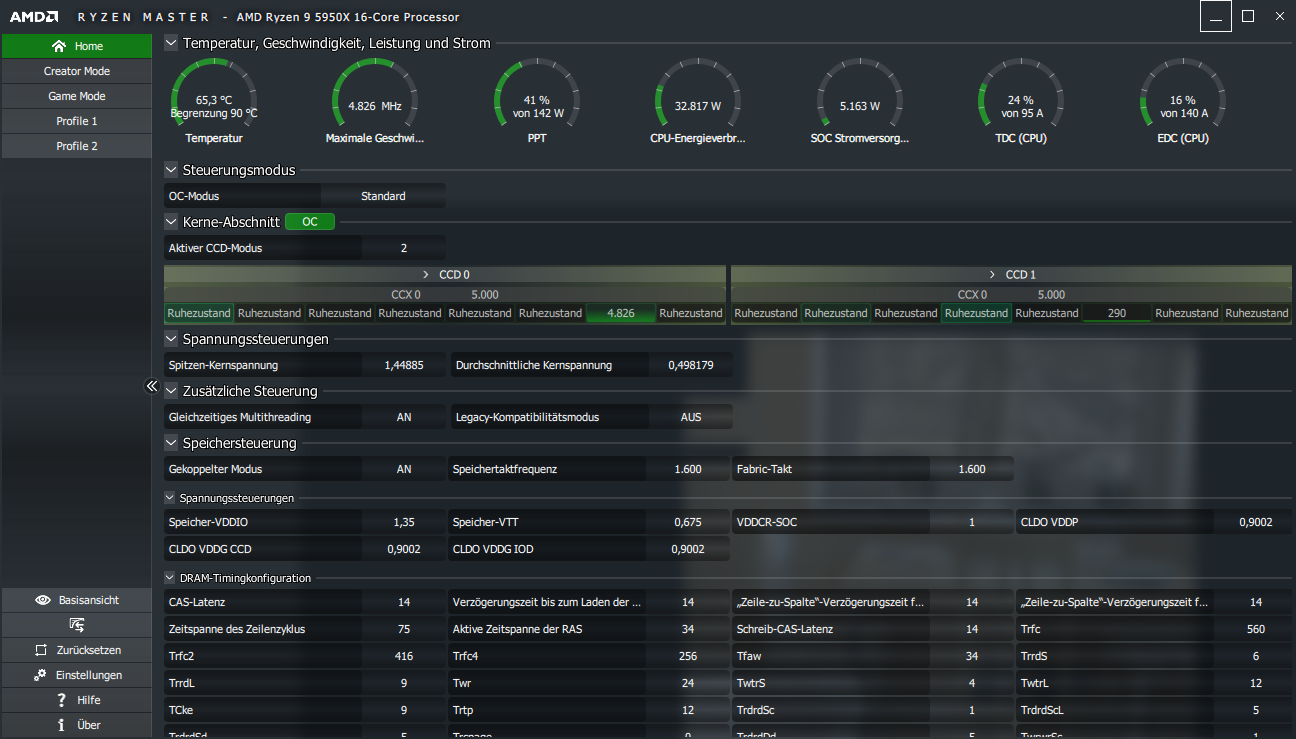Click Zeitspanne des Zeilenzyklus value 75

[404, 629]
